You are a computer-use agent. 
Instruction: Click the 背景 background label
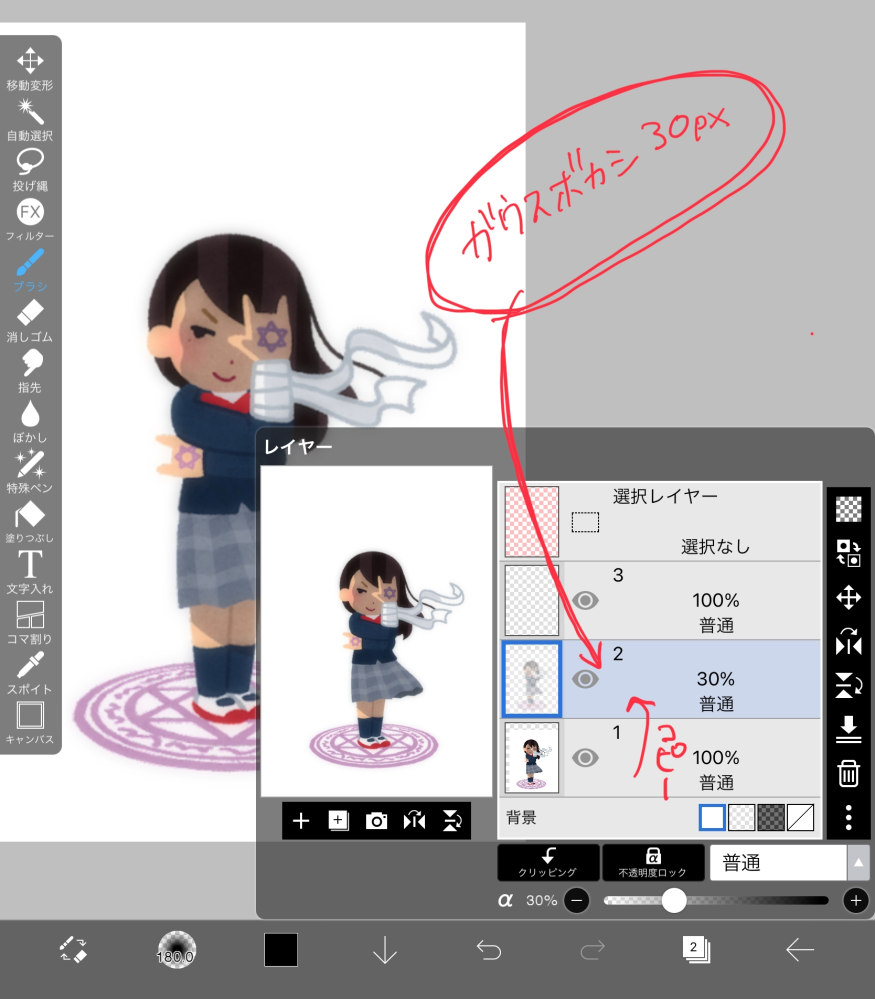tap(521, 817)
